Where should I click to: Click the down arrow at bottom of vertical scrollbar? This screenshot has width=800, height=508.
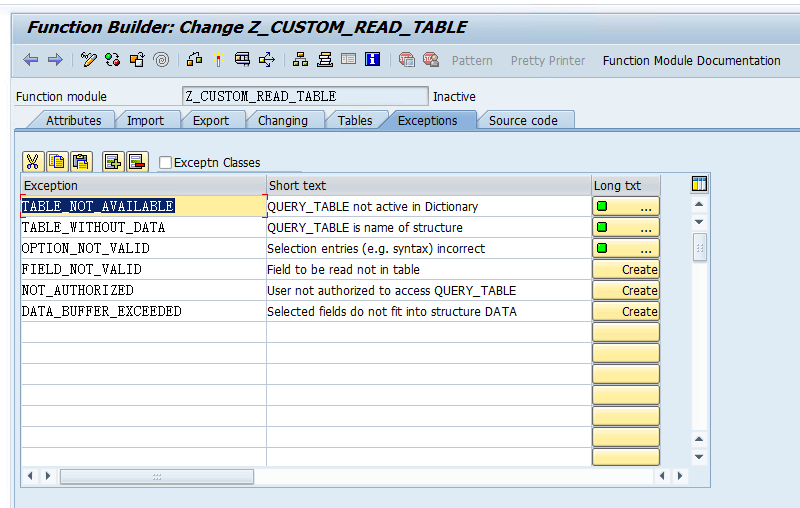tap(699, 456)
